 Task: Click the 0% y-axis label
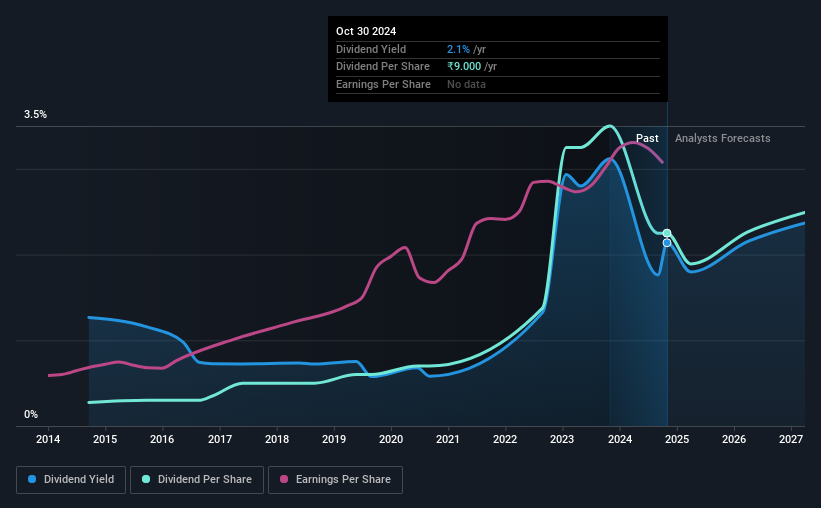tap(31, 414)
